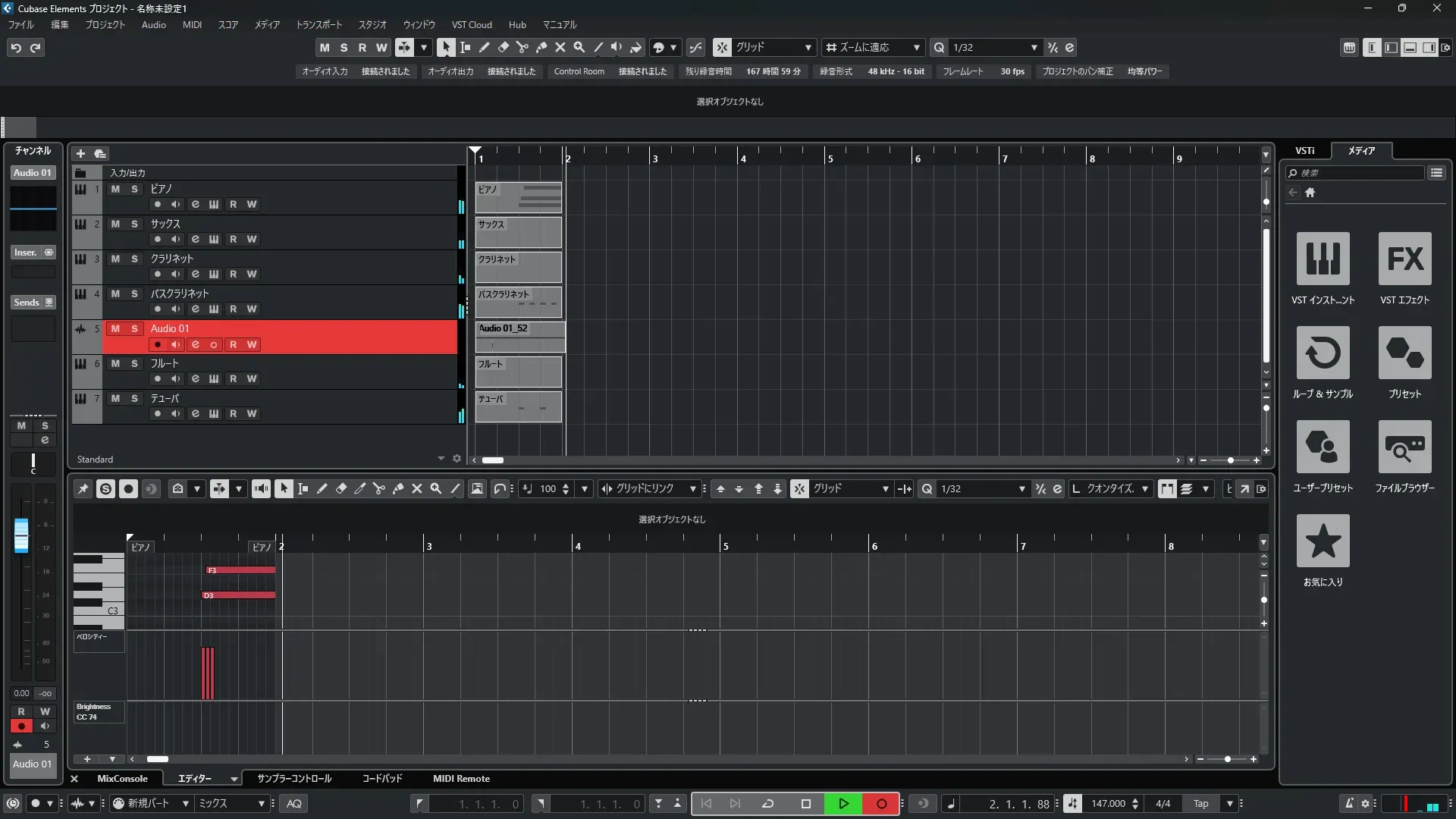Viewport: 1456px width, 819px height.
Task: Open the Favorites star tile
Action: (1323, 541)
